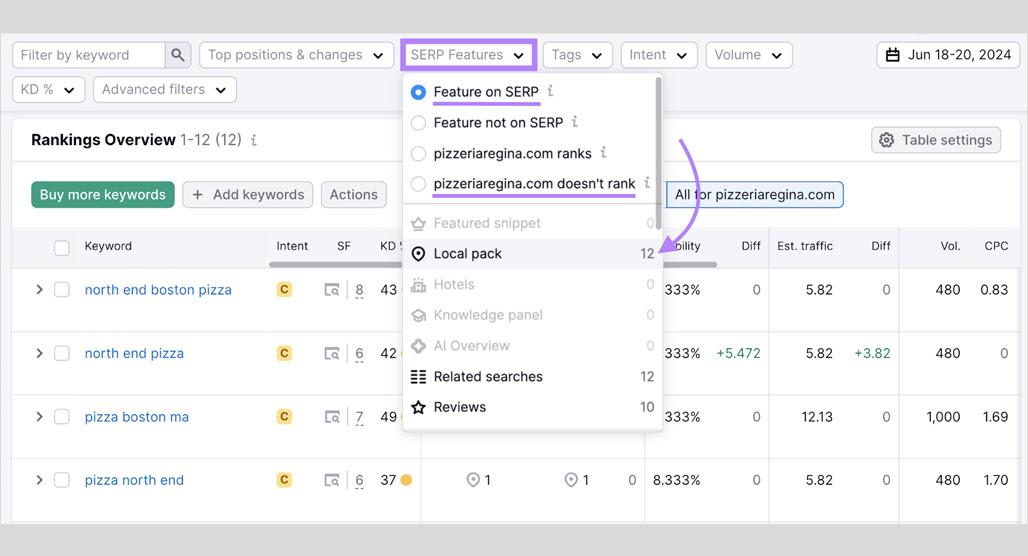The width and height of the screenshot is (1028, 556).
Task: Click intent C badge for pizza boston ma
Action: (284, 417)
